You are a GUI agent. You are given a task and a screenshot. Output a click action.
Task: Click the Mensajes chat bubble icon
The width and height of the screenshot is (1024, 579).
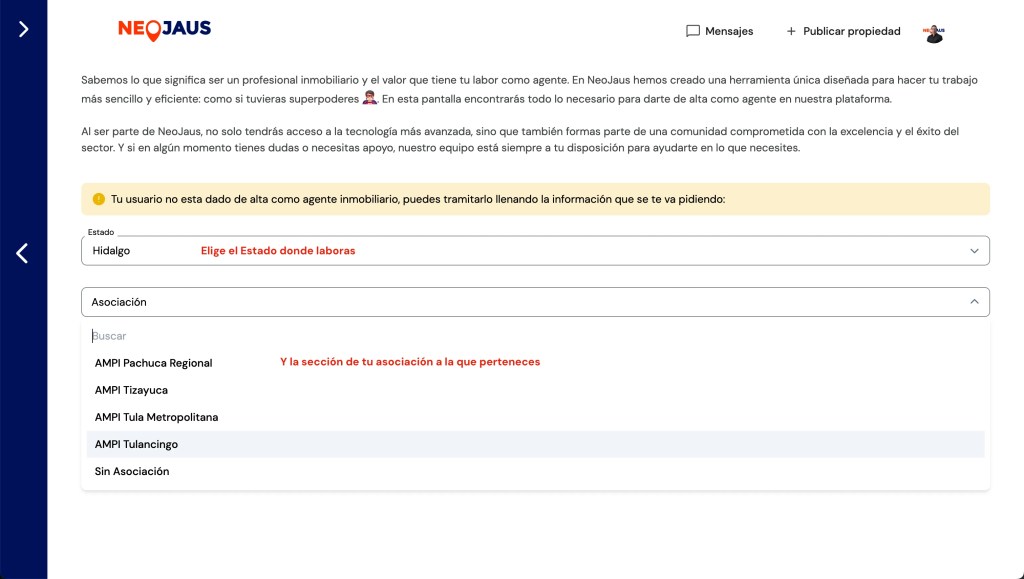click(692, 31)
